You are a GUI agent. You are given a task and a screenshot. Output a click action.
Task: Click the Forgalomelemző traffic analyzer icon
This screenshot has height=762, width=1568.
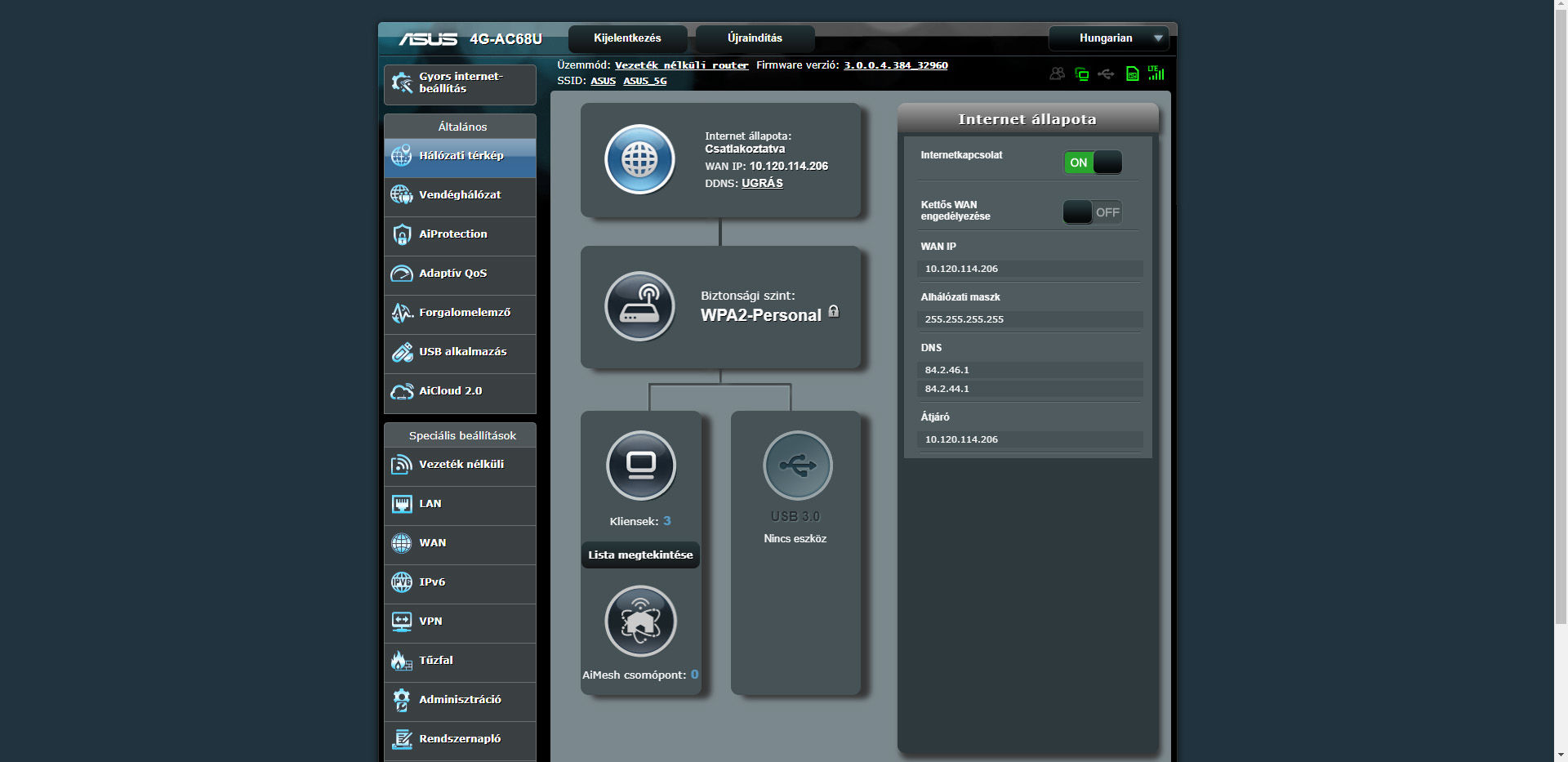(402, 313)
